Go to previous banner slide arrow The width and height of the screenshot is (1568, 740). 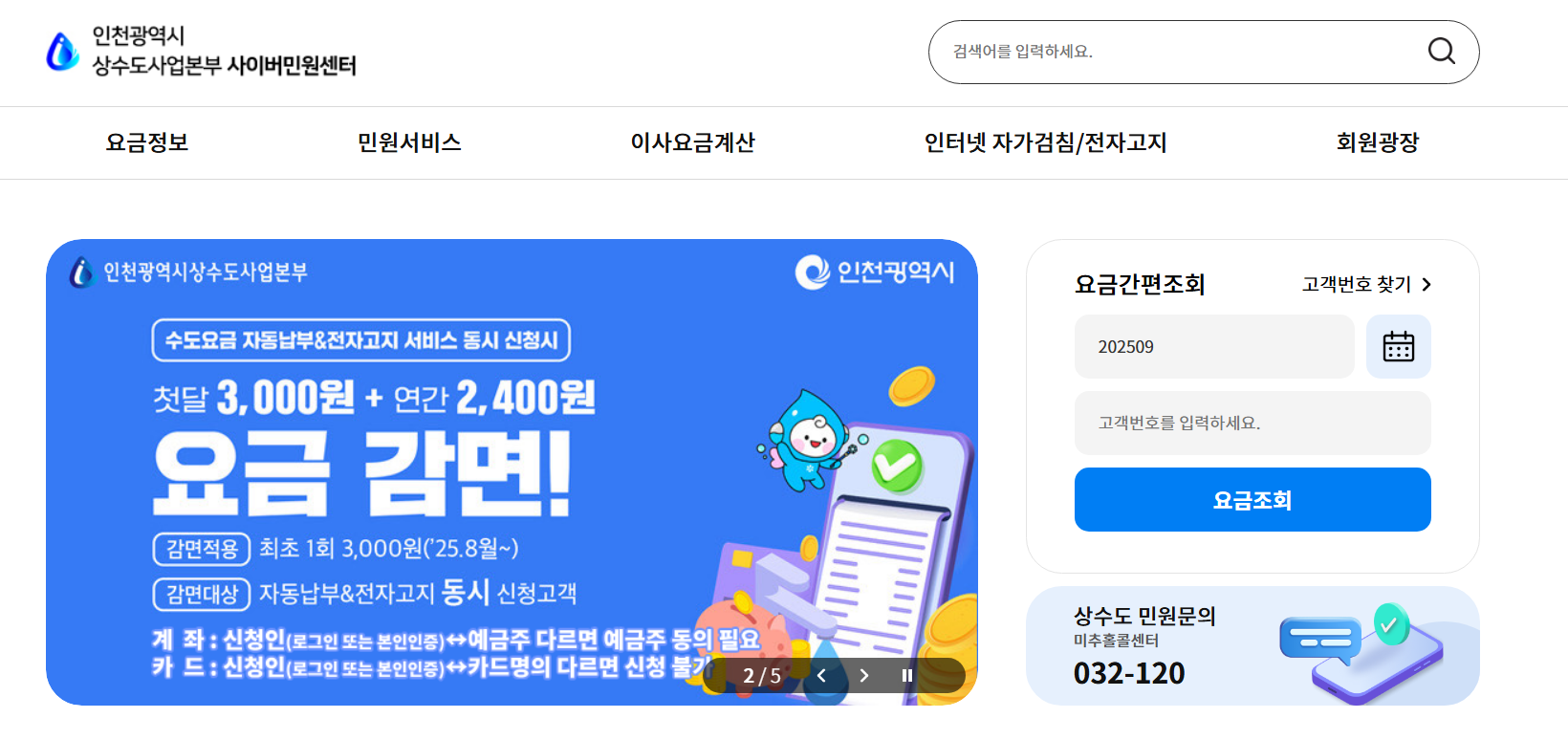pos(821,676)
